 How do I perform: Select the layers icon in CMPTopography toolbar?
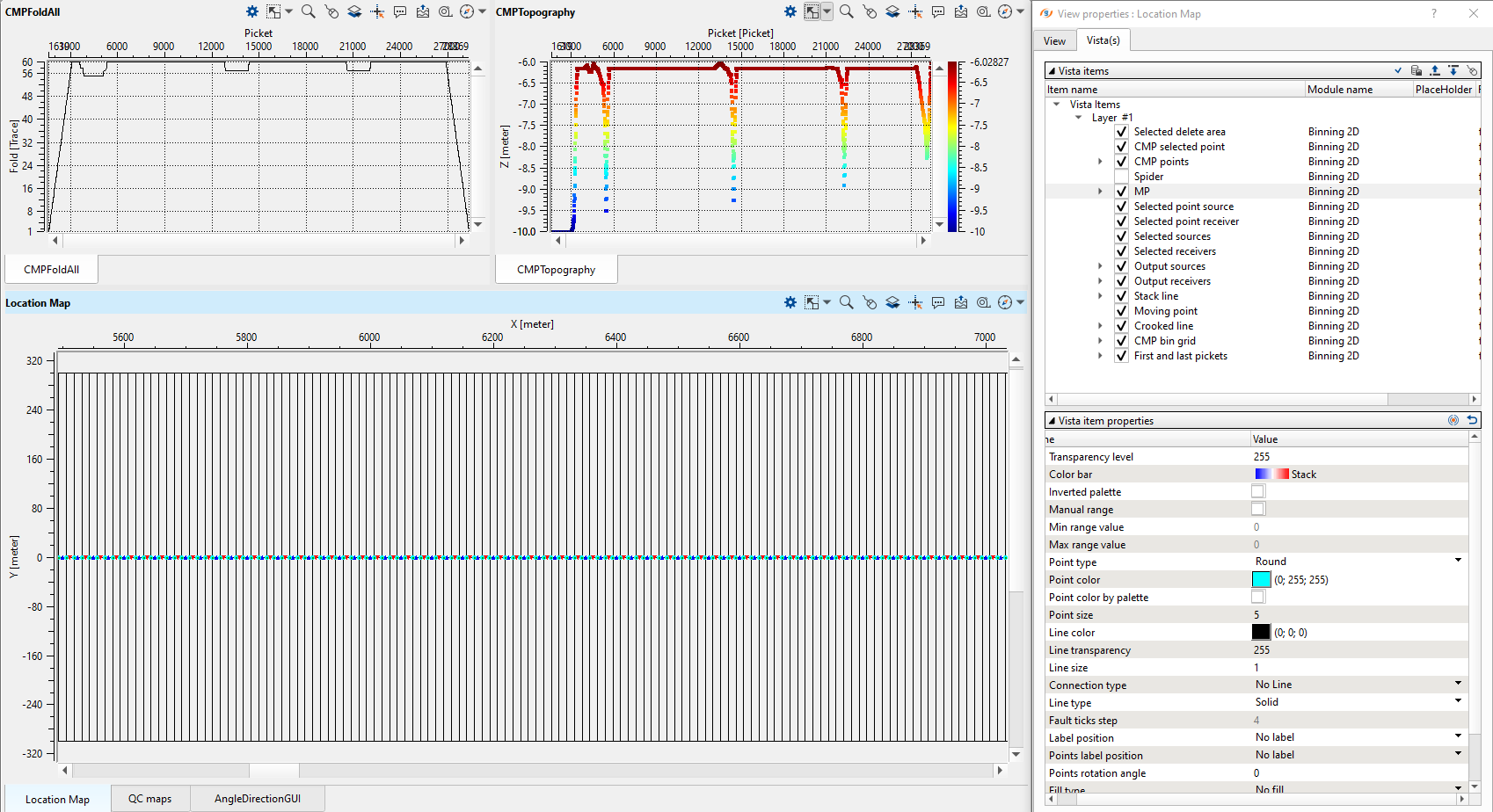tap(892, 11)
